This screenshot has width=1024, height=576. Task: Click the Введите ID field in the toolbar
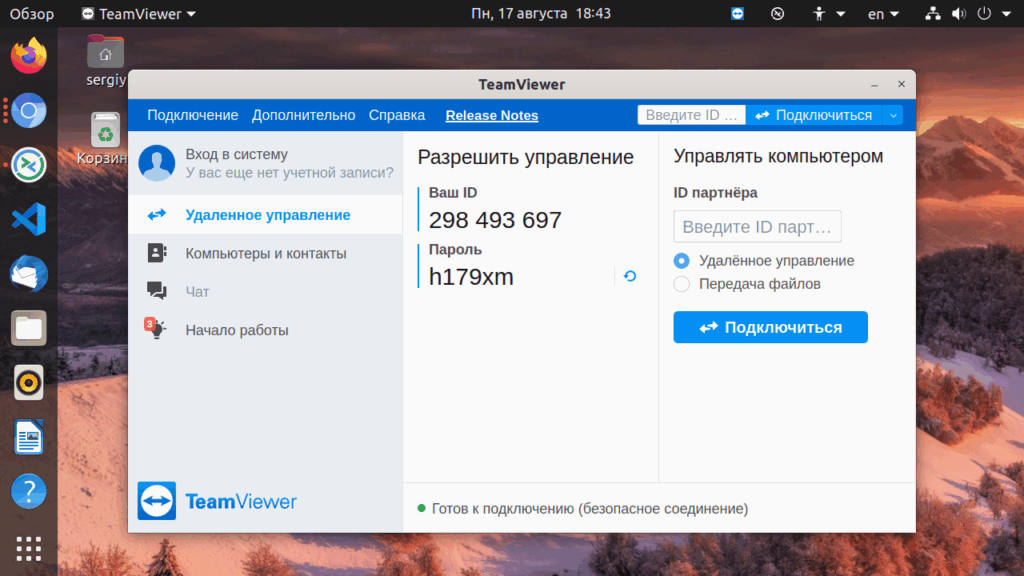[x=692, y=116]
